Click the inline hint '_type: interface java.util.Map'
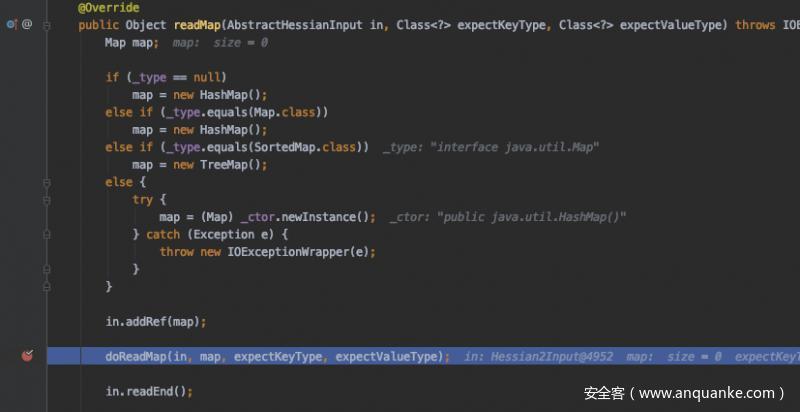 coord(491,147)
